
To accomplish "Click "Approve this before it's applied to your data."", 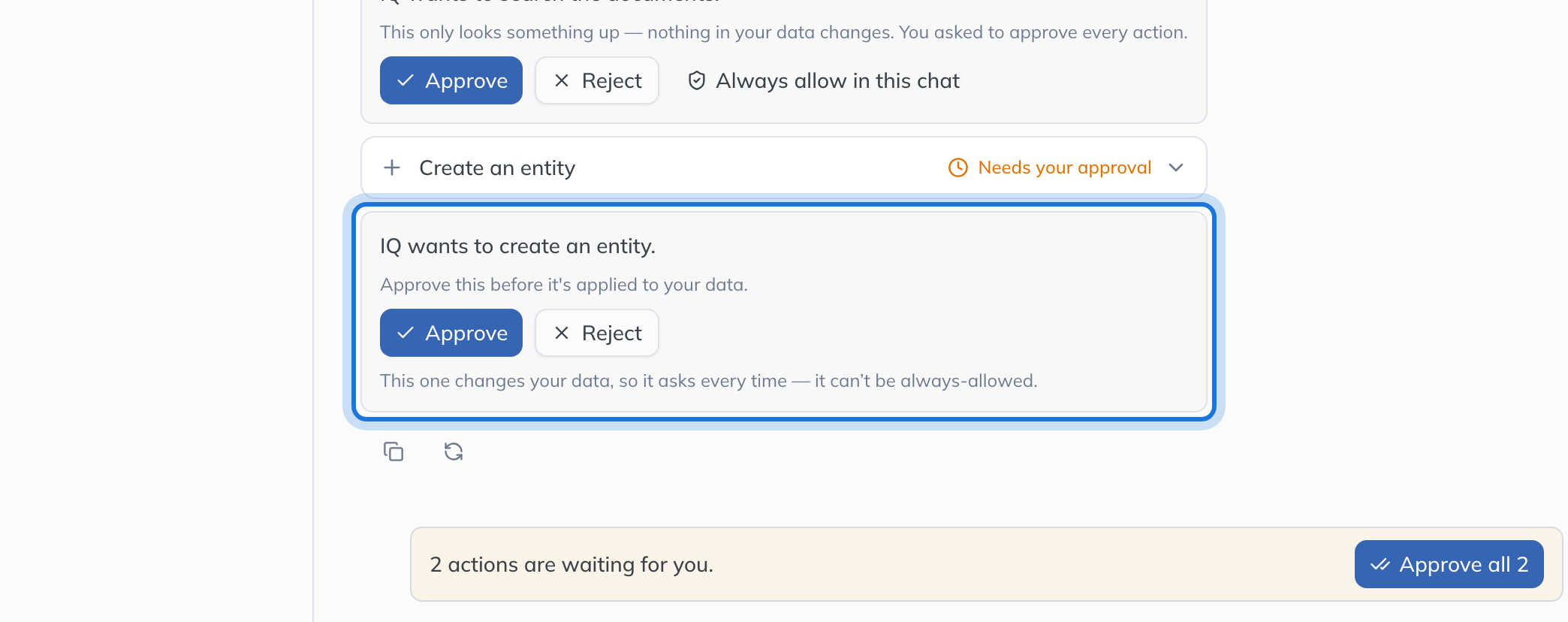I will pyautogui.click(x=564, y=285).
